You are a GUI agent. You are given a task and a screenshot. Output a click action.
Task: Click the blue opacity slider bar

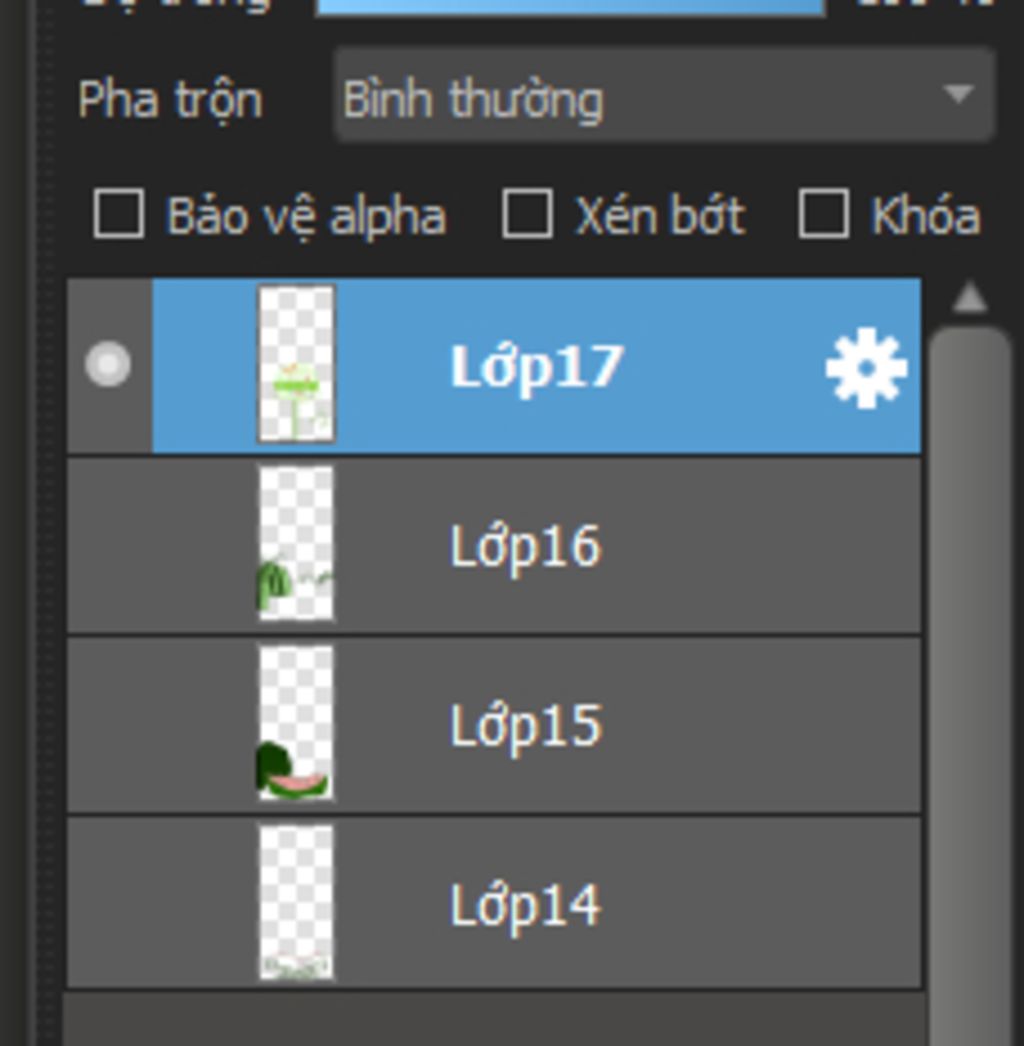(x=570, y=7)
